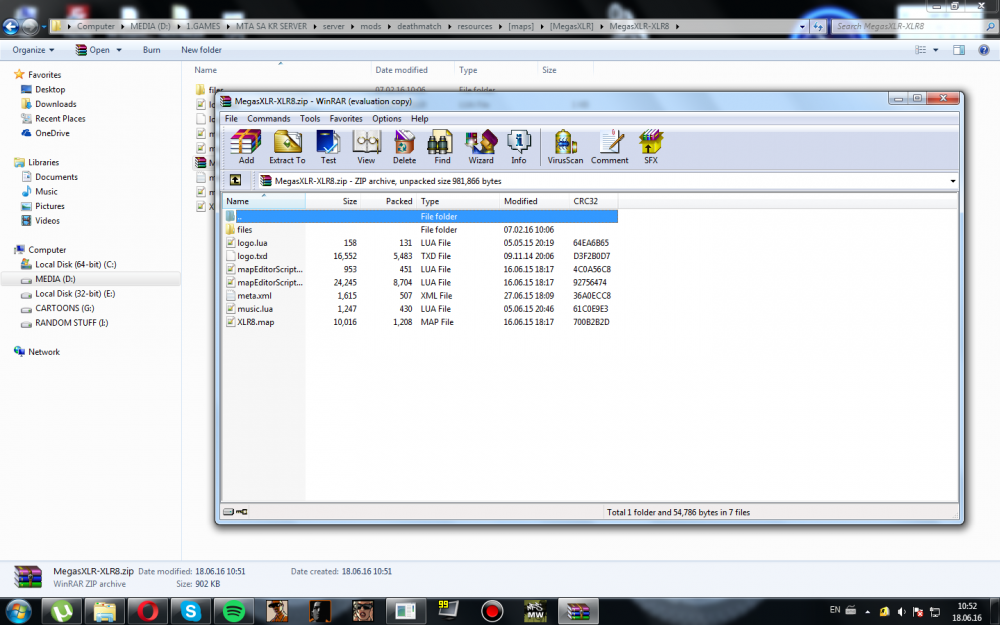This screenshot has width=1000, height=625.
Task: Open the Organize dropdown menu
Action: (33, 50)
